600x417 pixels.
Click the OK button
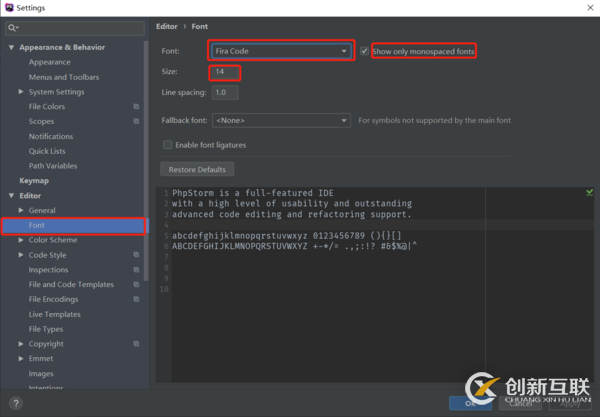click(470, 403)
